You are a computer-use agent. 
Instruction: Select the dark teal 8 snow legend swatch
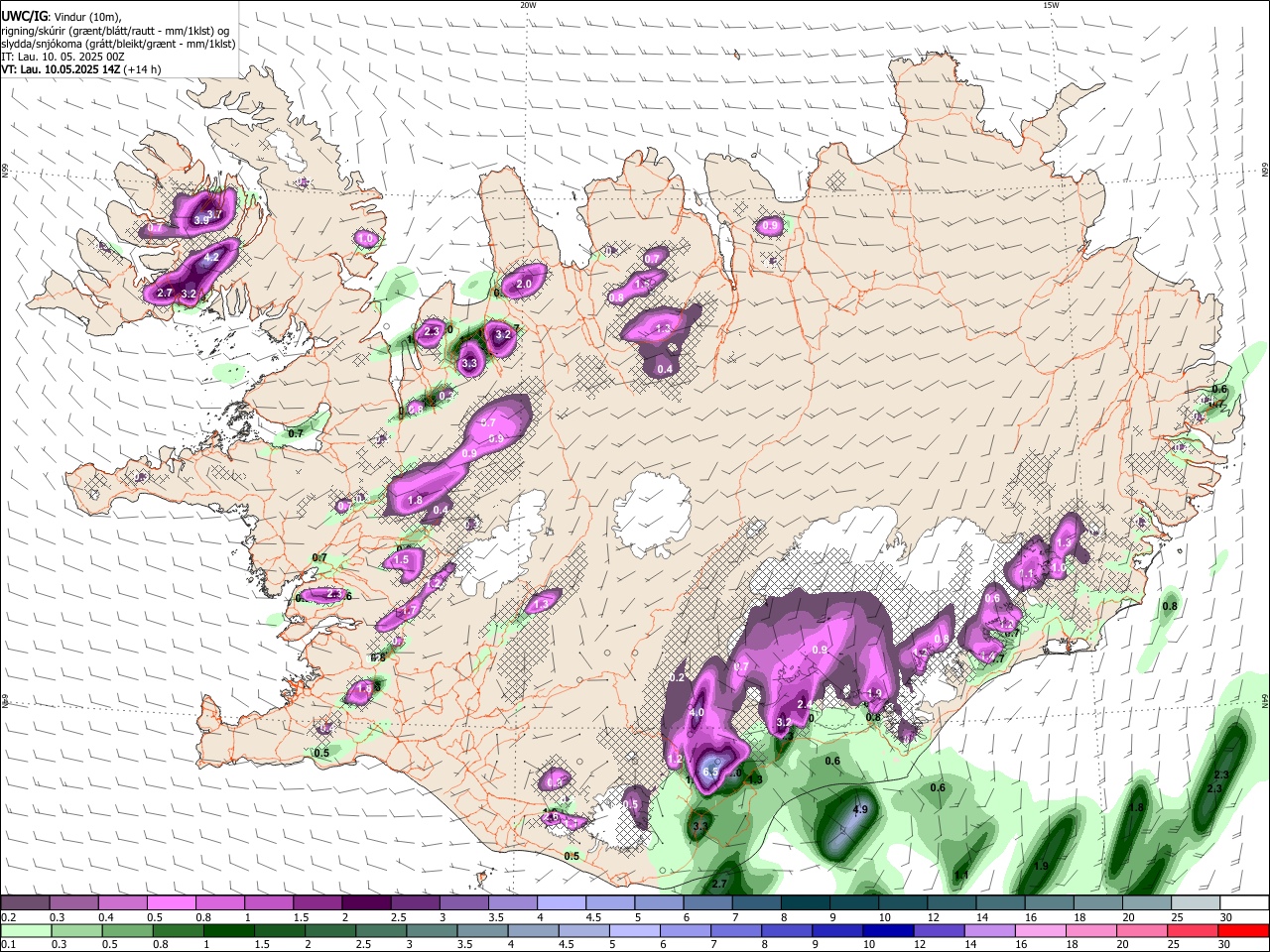(x=806, y=903)
